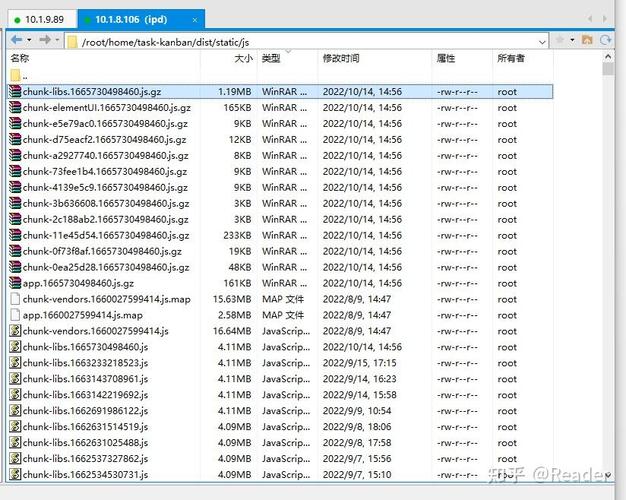Select chunk-73fee1b4.1665730498460.js.gz archive icon
Image resolution: width=626 pixels, height=500 pixels.
pyautogui.click(x=15, y=171)
